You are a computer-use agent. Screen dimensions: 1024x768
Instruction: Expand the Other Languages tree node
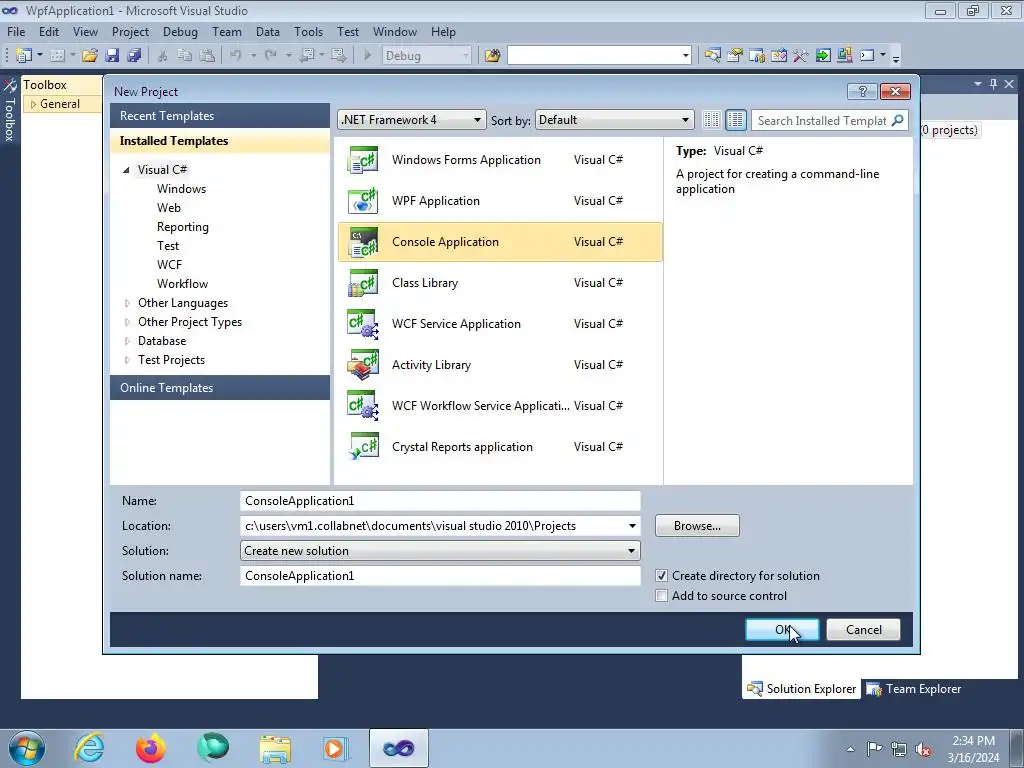(127, 303)
